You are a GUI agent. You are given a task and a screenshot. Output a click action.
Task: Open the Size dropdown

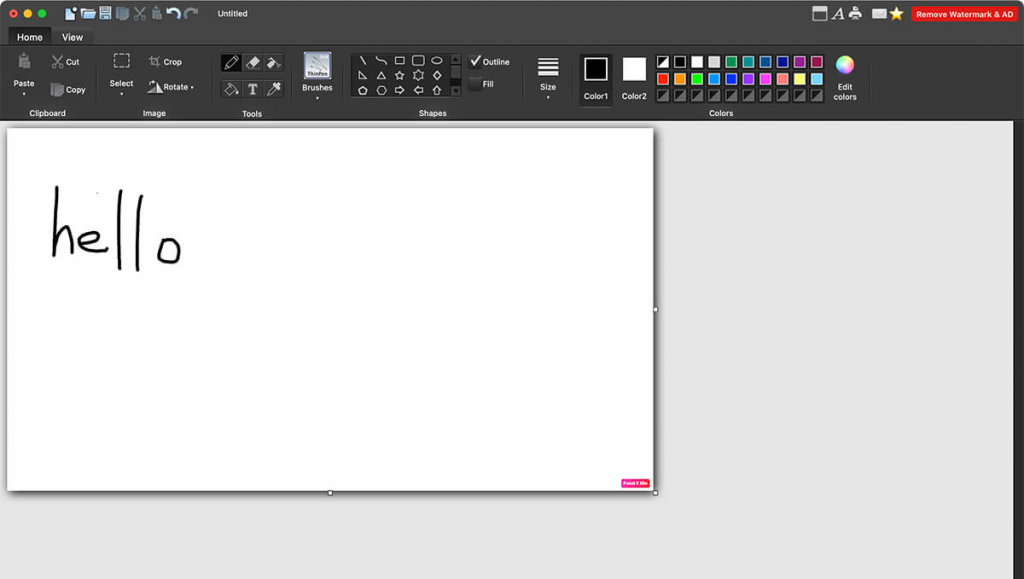click(x=548, y=98)
